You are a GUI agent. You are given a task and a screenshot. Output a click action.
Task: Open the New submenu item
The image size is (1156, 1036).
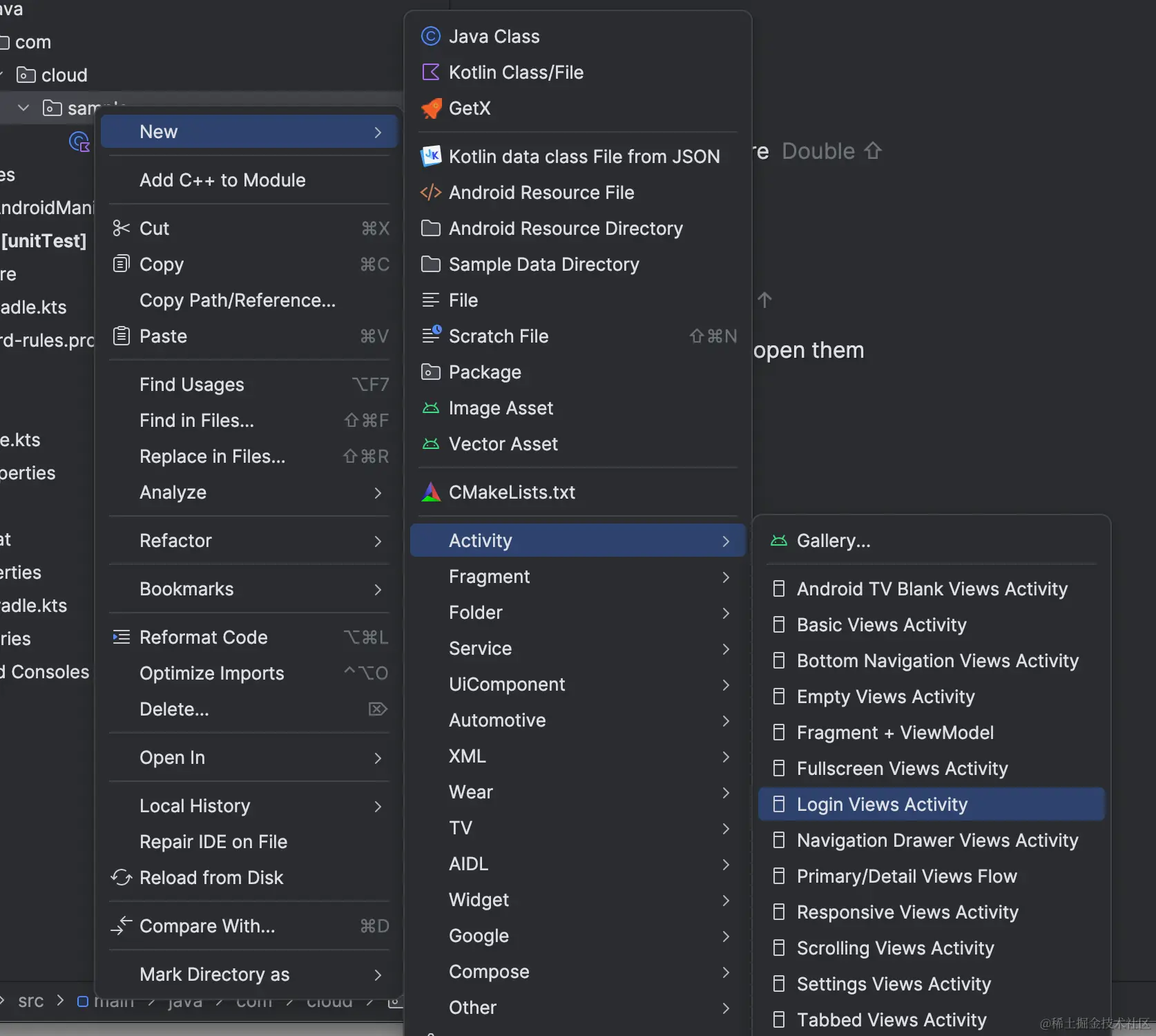point(249,131)
